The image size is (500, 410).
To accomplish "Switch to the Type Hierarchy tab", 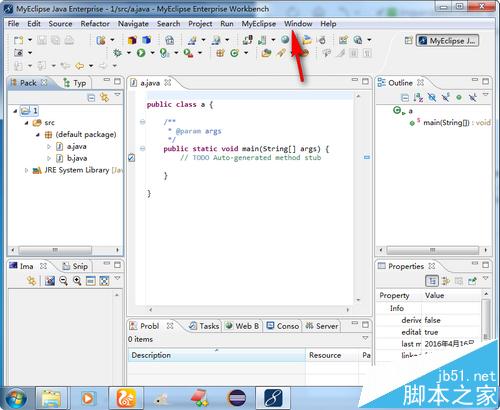I will [x=75, y=83].
